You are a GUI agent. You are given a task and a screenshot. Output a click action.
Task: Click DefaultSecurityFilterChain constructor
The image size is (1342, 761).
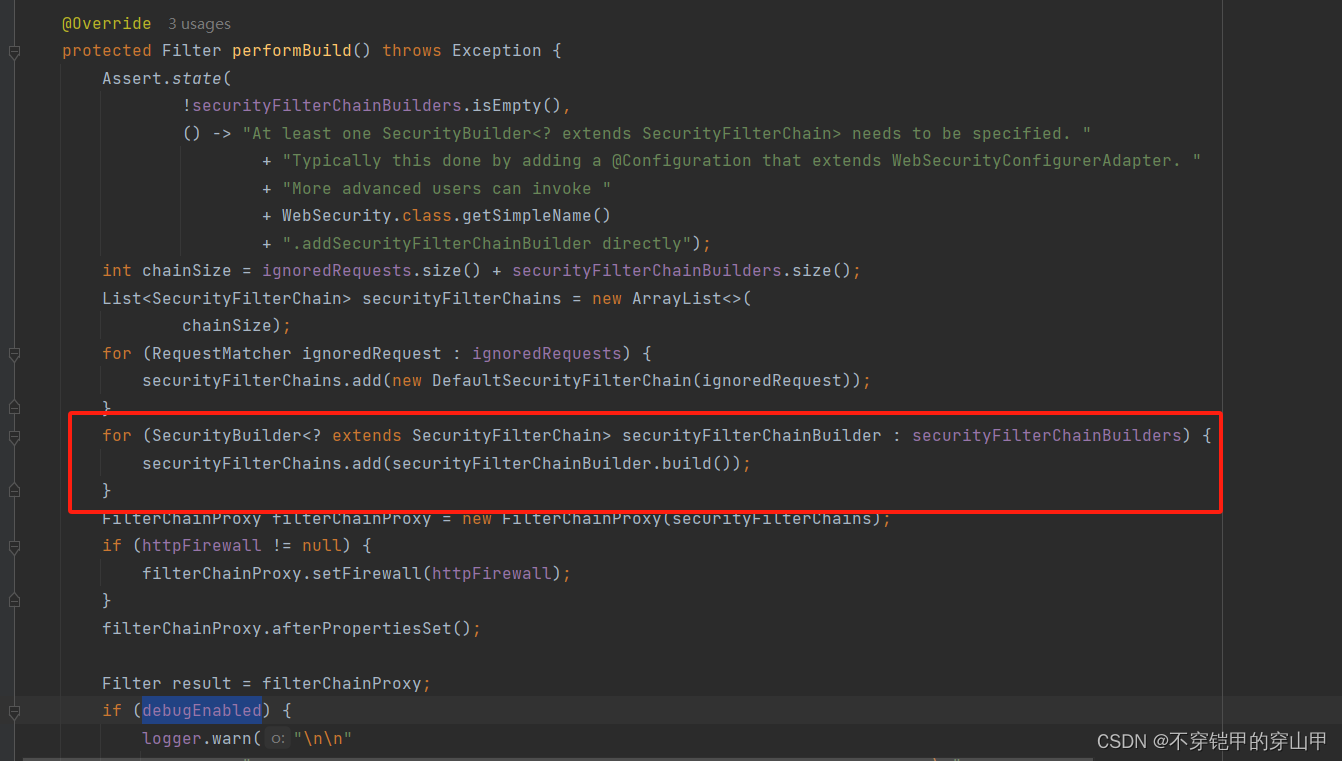(562, 380)
